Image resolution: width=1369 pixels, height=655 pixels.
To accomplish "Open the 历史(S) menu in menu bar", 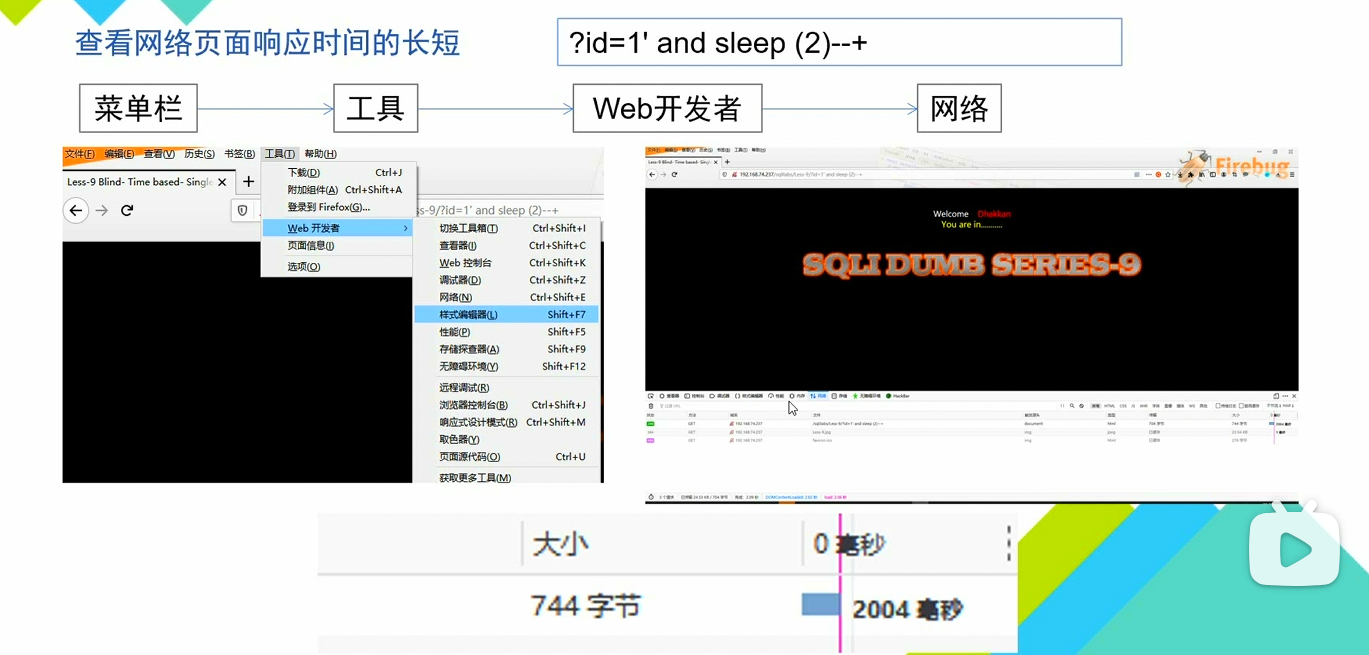I will click(x=199, y=154).
